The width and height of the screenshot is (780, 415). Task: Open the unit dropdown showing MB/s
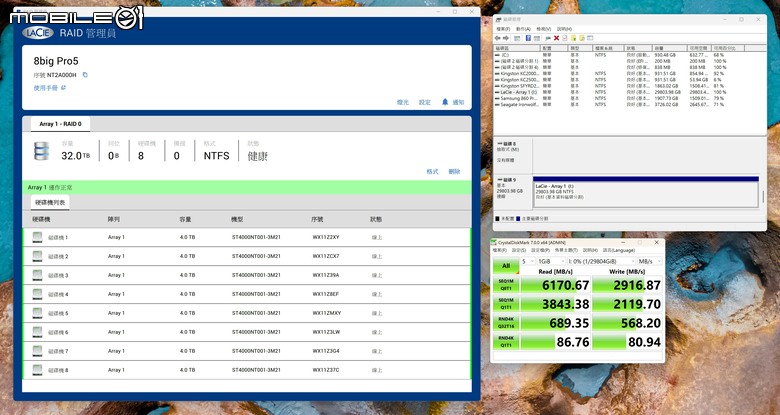coord(650,261)
